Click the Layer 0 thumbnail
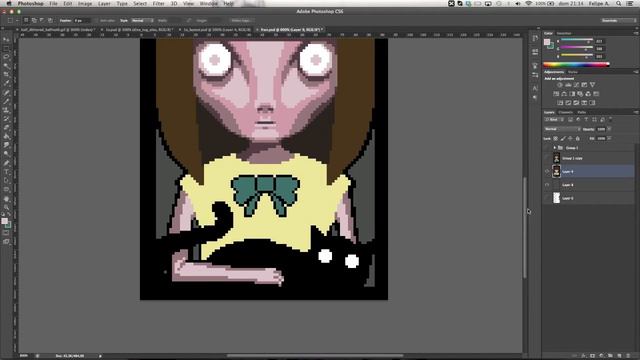Image resolution: width=640 pixels, height=360 pixels. pyautogui.click(x=556, y=198)
